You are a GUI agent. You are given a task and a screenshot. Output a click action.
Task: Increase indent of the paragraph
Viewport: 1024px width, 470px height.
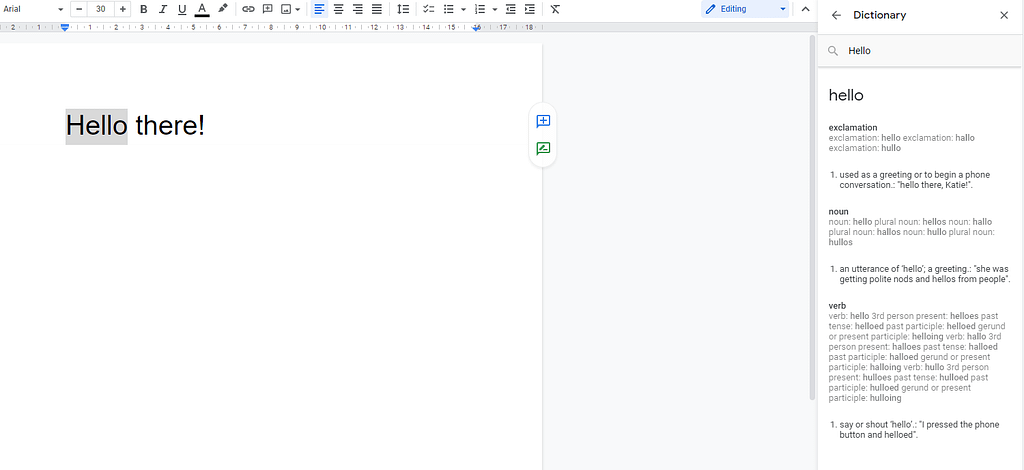529,9
